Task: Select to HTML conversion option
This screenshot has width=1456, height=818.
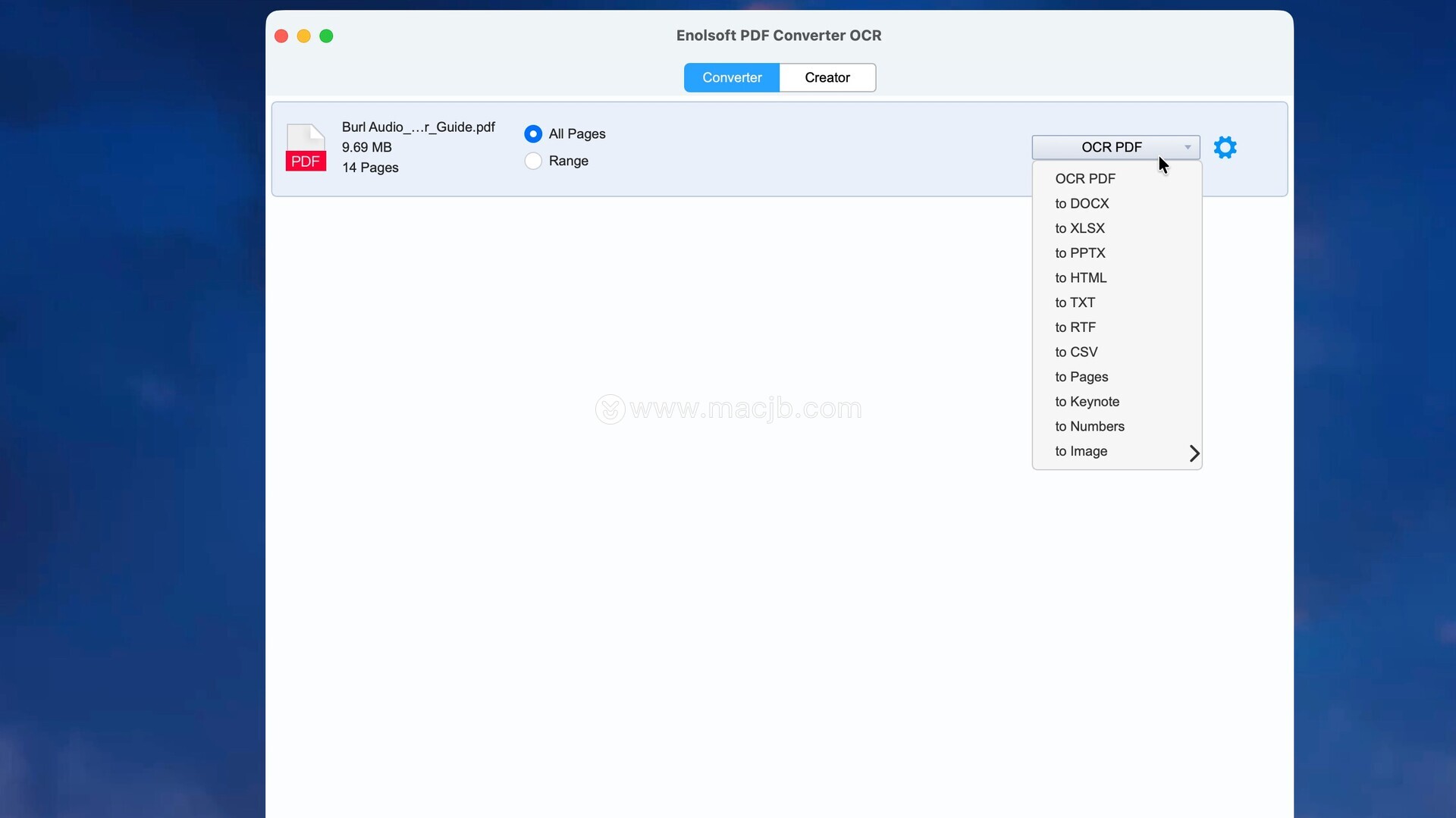Action: [1081, 277]
